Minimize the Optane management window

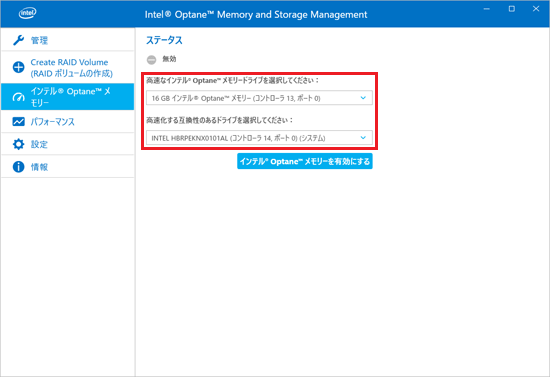point(487,9)
